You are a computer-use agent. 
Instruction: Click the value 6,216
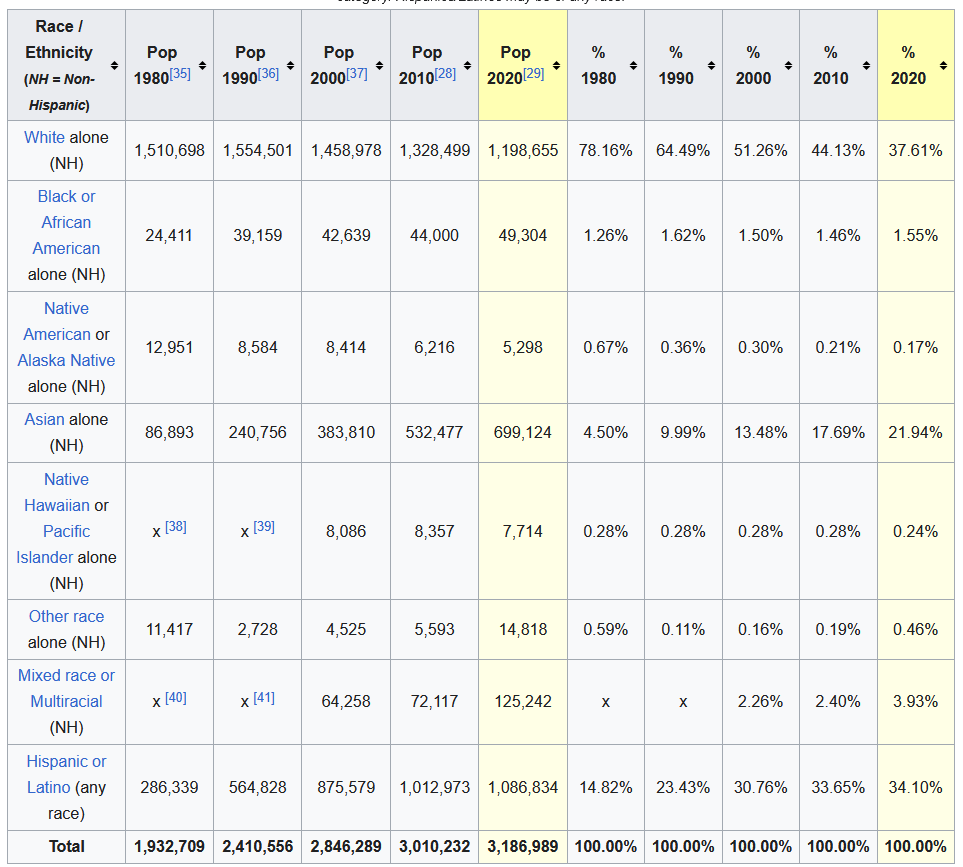coord(434,348)
